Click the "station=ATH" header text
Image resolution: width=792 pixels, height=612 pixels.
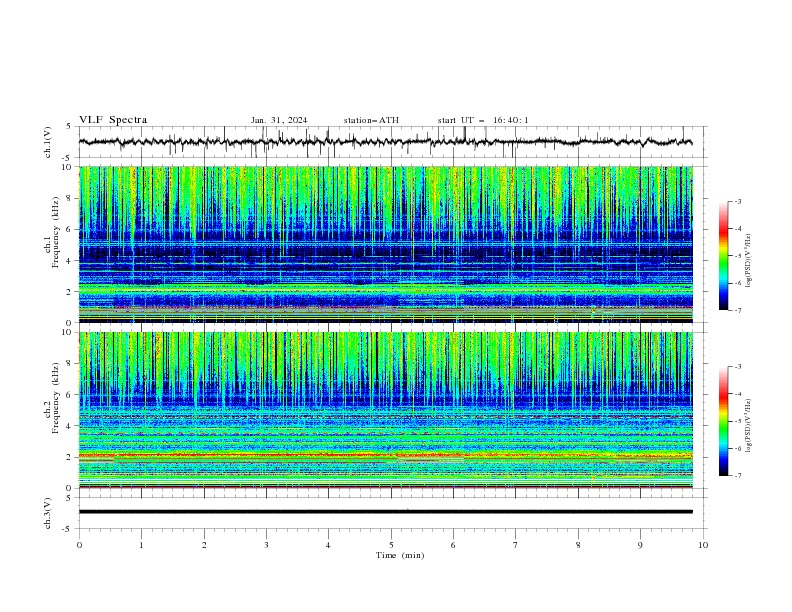pyautogui.click(x=371, y=120)
